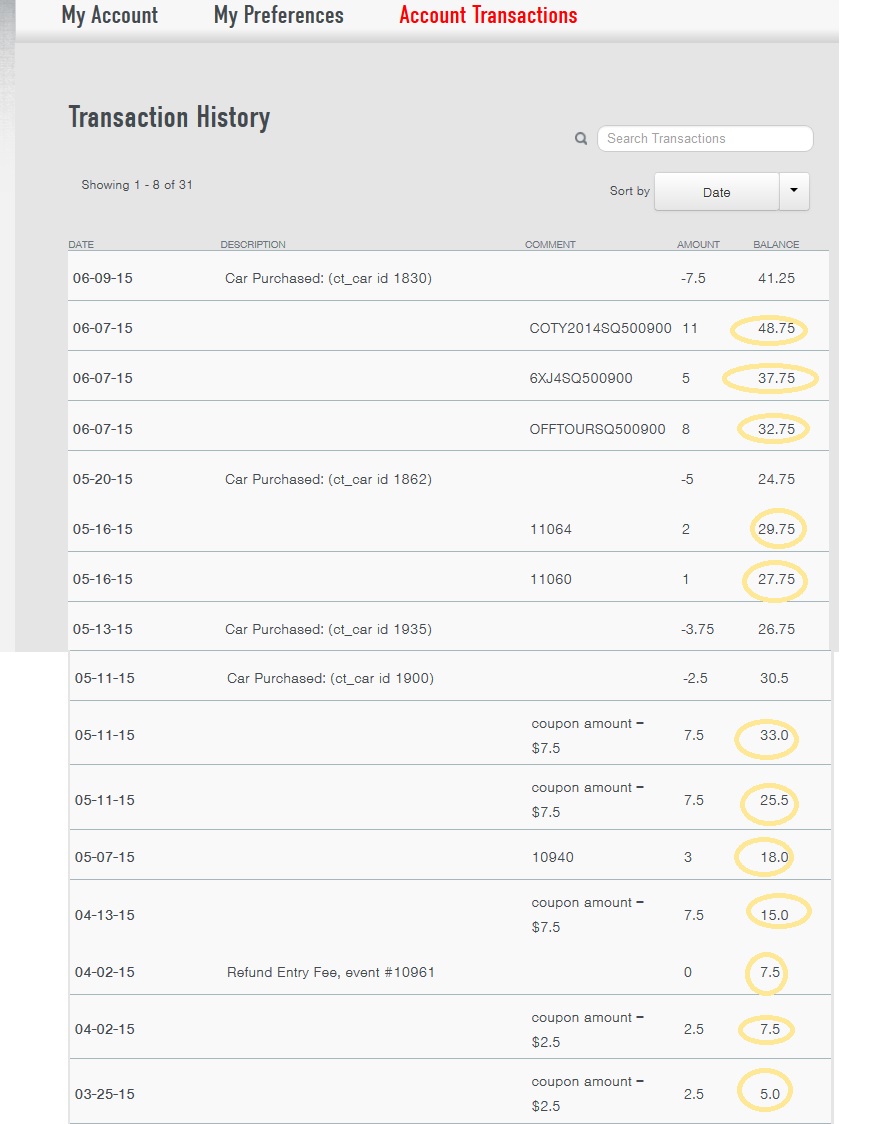Image resolution: width=874 pixels, height=1124 pixels.
Task: Open the My Account tab
Action: (110, 16)
